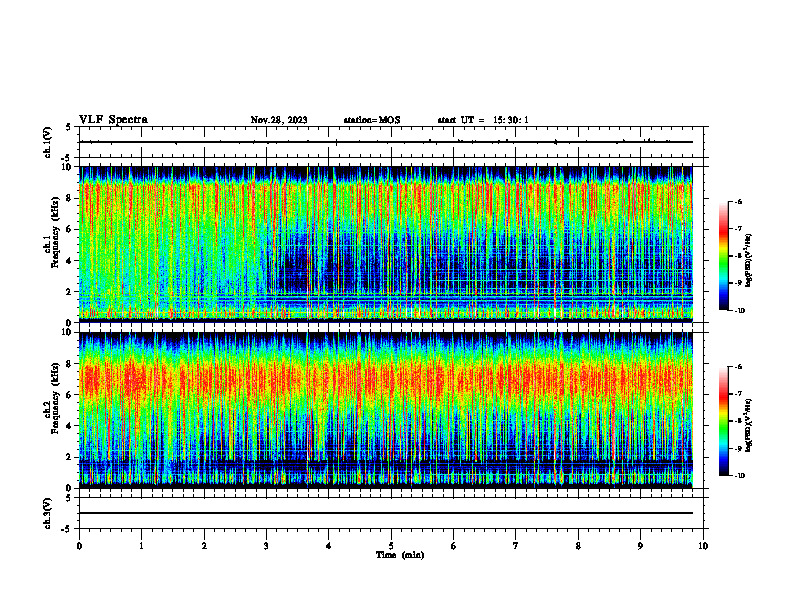Click the 2 kHz tick on ch.2 axis

[70, 457]
